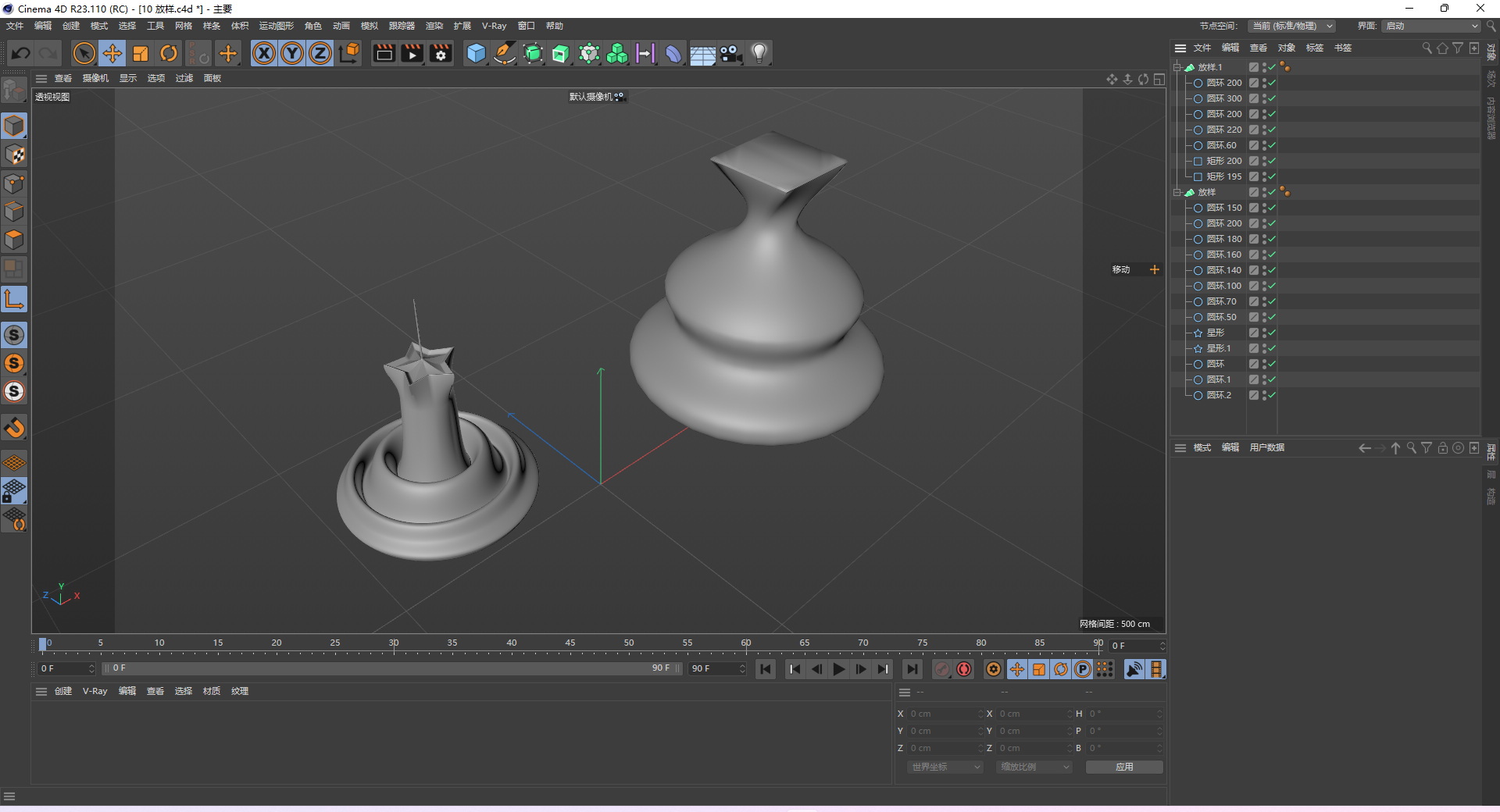Open the spline Pen tool
Screen dimensions: 1500x812
point(505,53)
